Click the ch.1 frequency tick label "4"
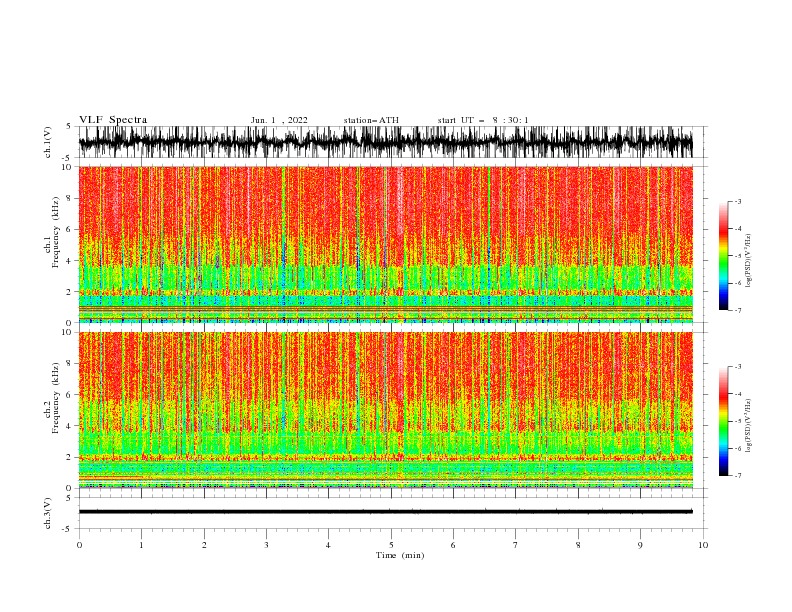 (x=70, y=261)
